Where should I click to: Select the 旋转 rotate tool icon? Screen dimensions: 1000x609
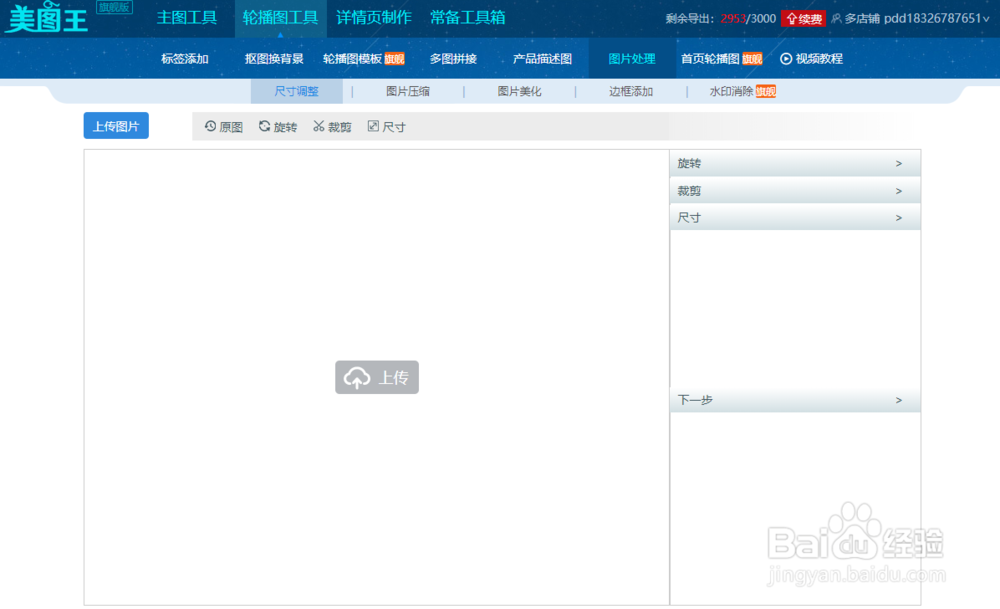click(x=265, y=126)
